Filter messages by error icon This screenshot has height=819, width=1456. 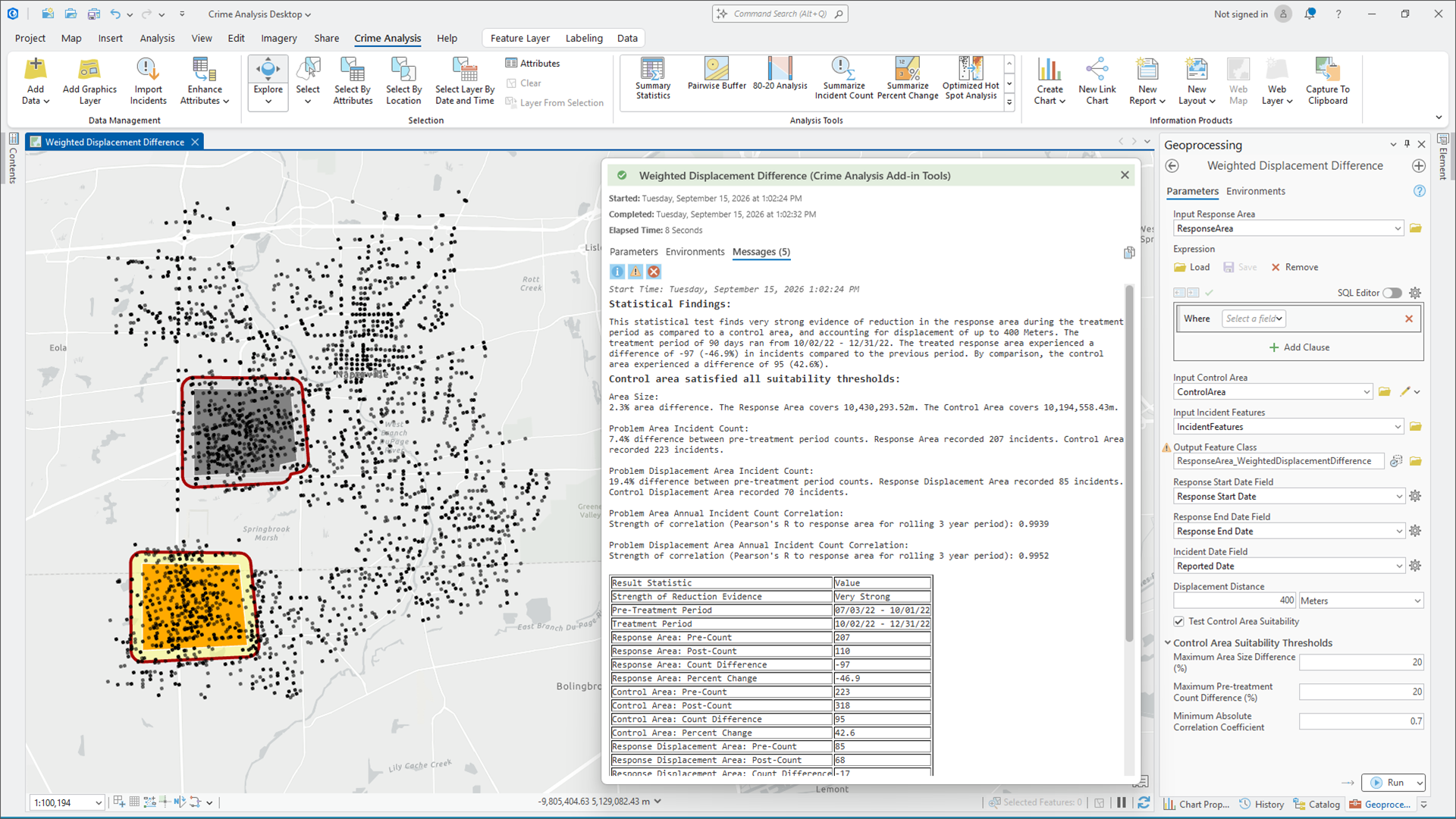click(654, 271)
